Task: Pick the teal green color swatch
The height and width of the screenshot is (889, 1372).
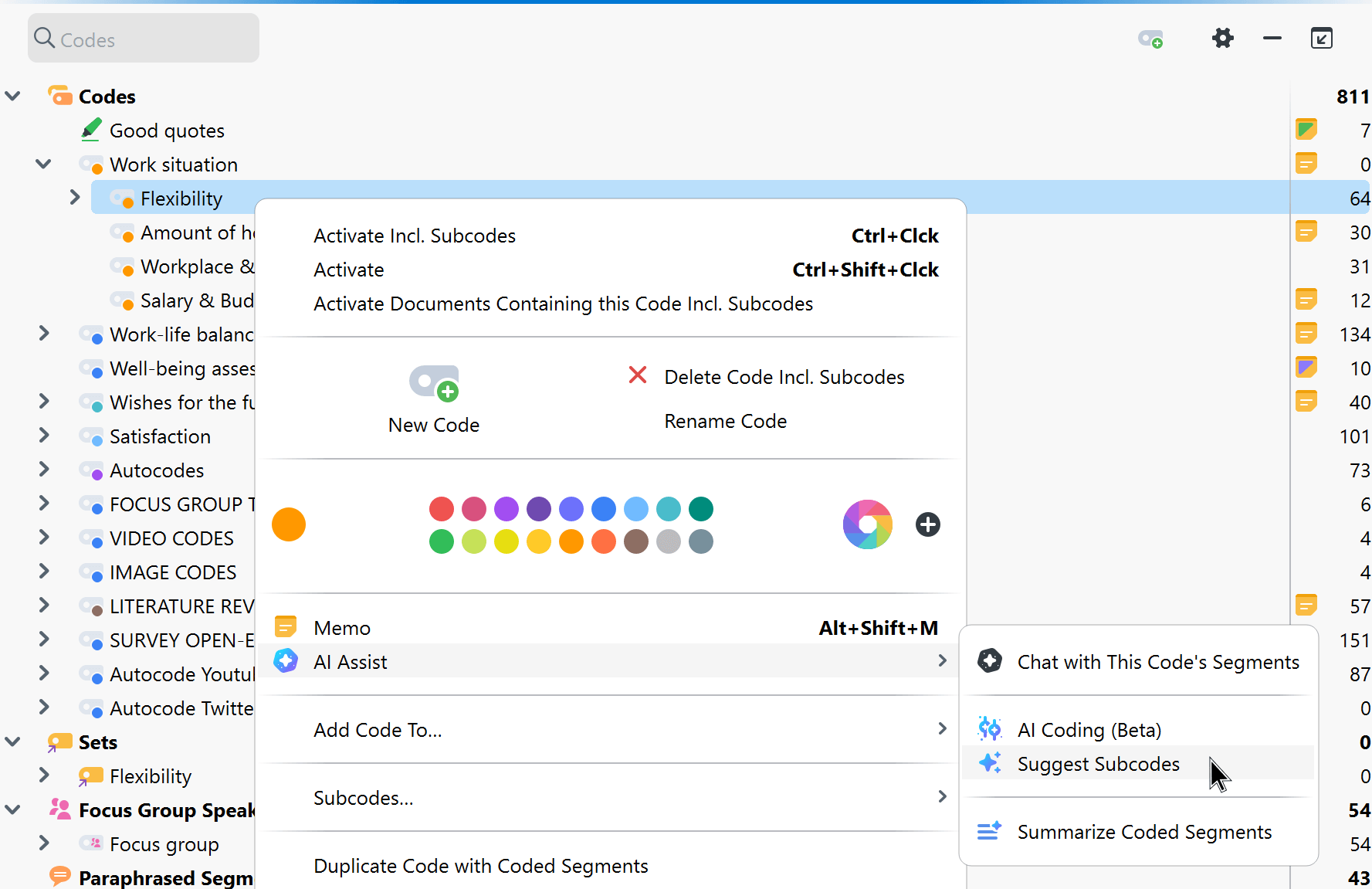Action: tap(701, 509)
